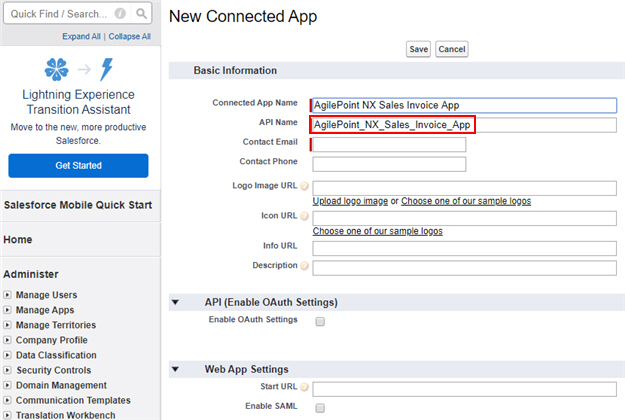This screenshot has width=625, height=420.
Task: Click the Quick Find info icon
Action: pyautogui.click(x=120, y=14)
